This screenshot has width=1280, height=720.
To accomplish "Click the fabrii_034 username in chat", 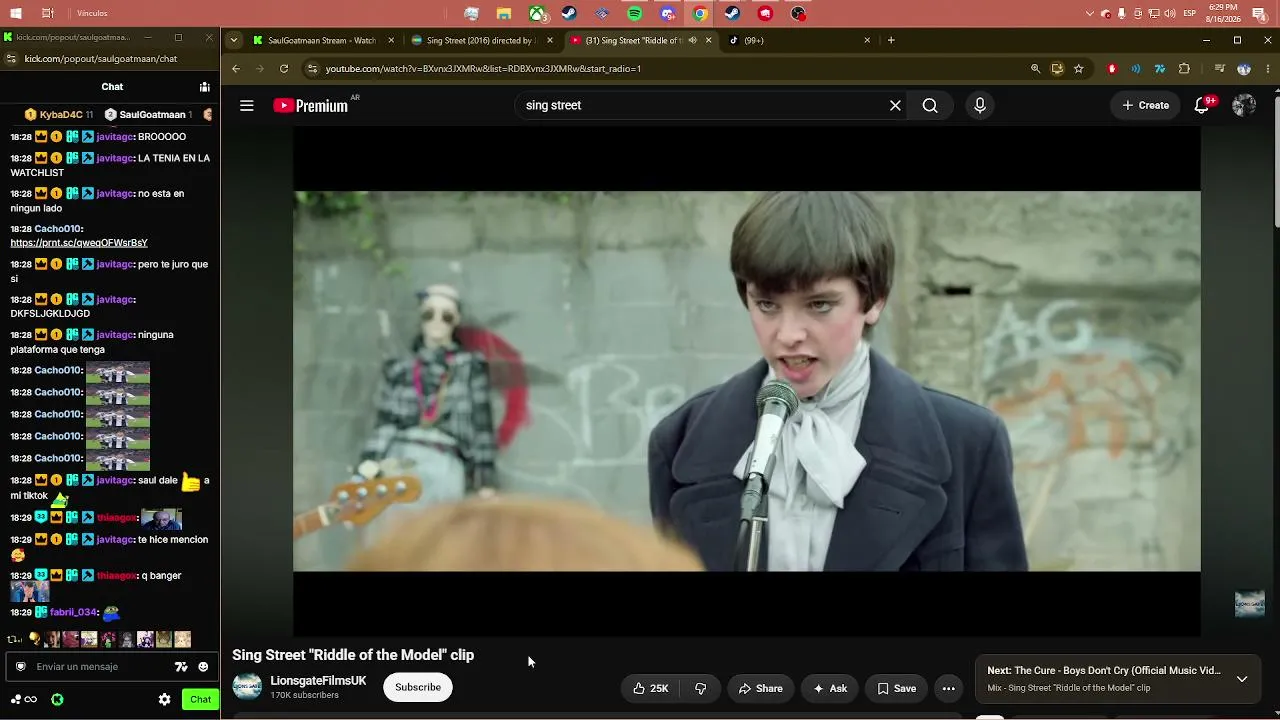I will click(x=74, y=612).
